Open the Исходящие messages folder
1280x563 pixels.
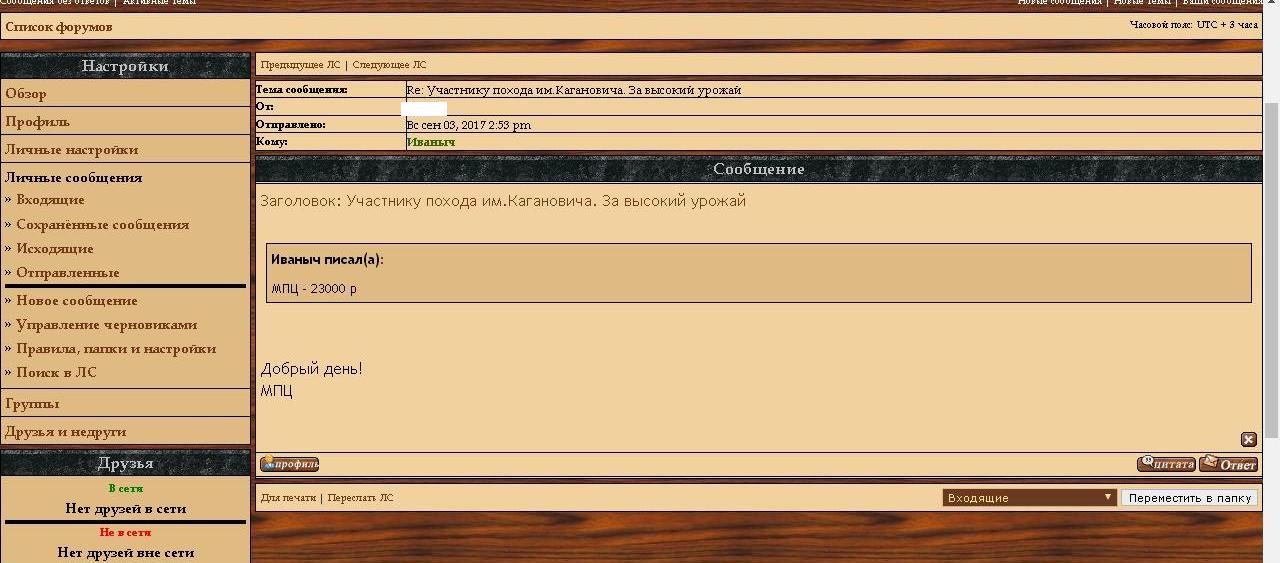[54, 249]
